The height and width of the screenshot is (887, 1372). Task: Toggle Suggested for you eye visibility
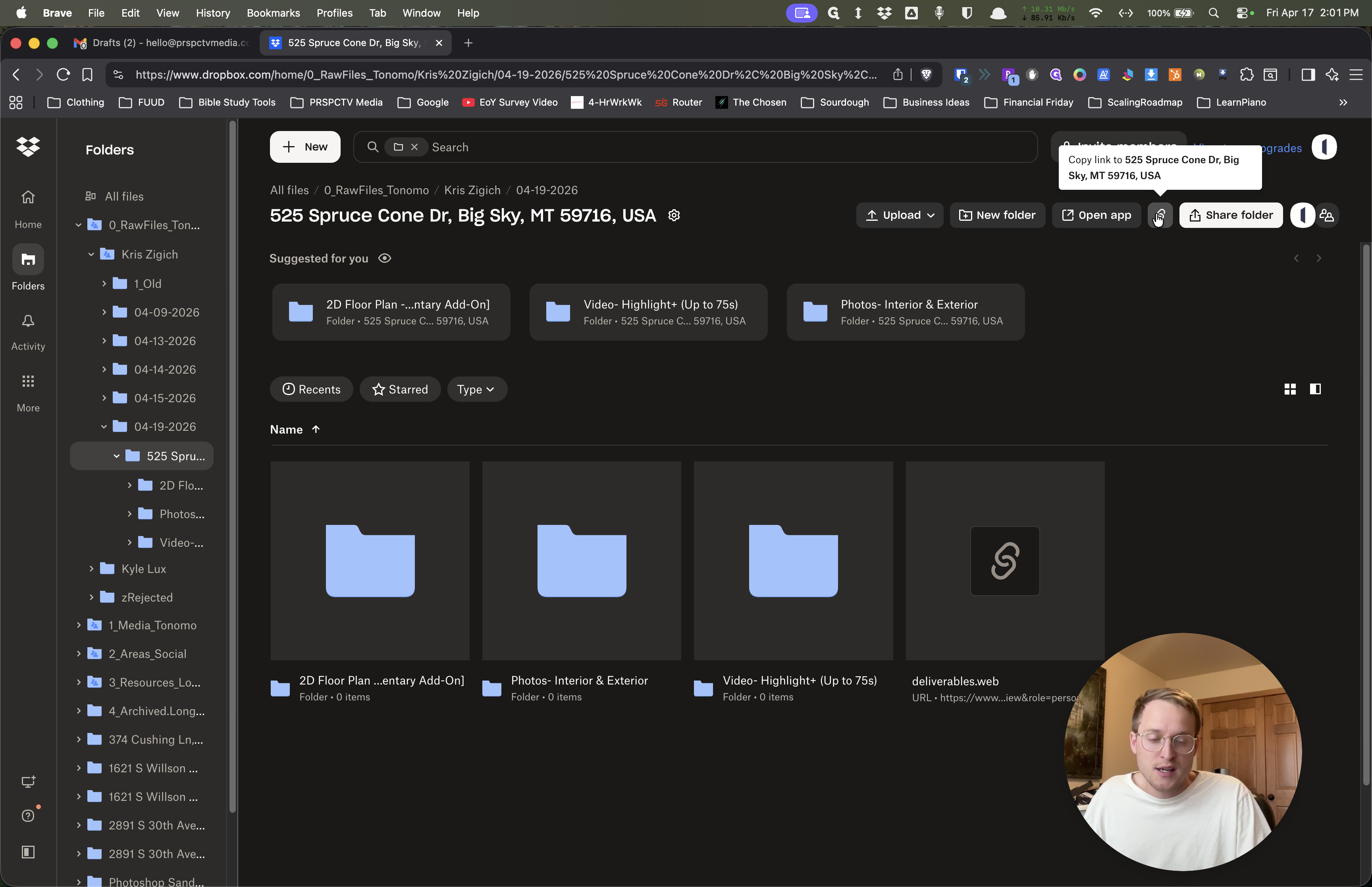coord(385,258)
